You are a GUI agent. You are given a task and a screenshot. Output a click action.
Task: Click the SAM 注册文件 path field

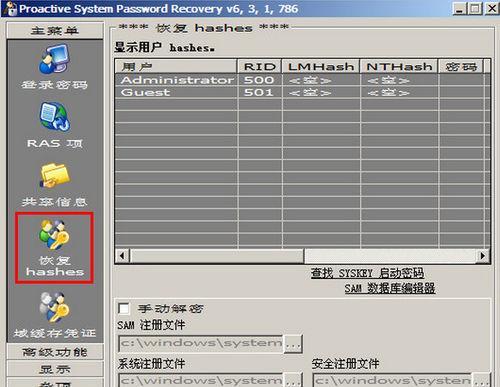pos(201,343)
